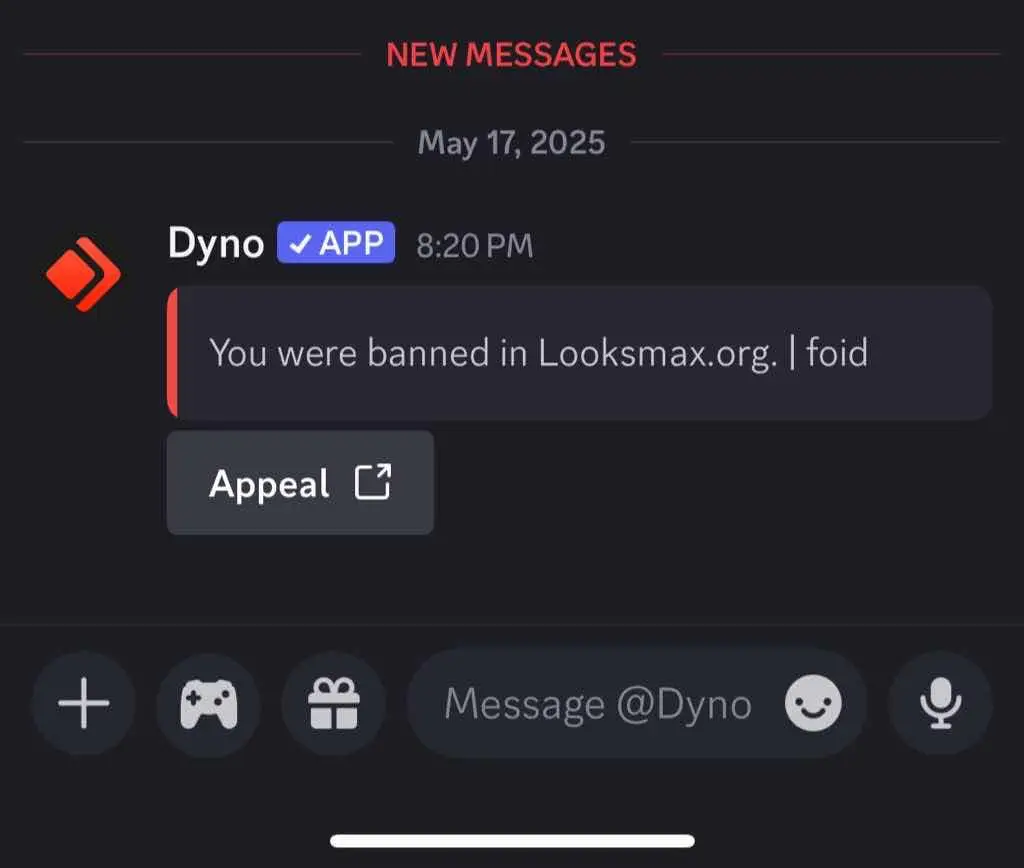Tap the red embed accent bar
Image resolution: width=1024 pixels, height=868 pixels.
click(172, 353)
